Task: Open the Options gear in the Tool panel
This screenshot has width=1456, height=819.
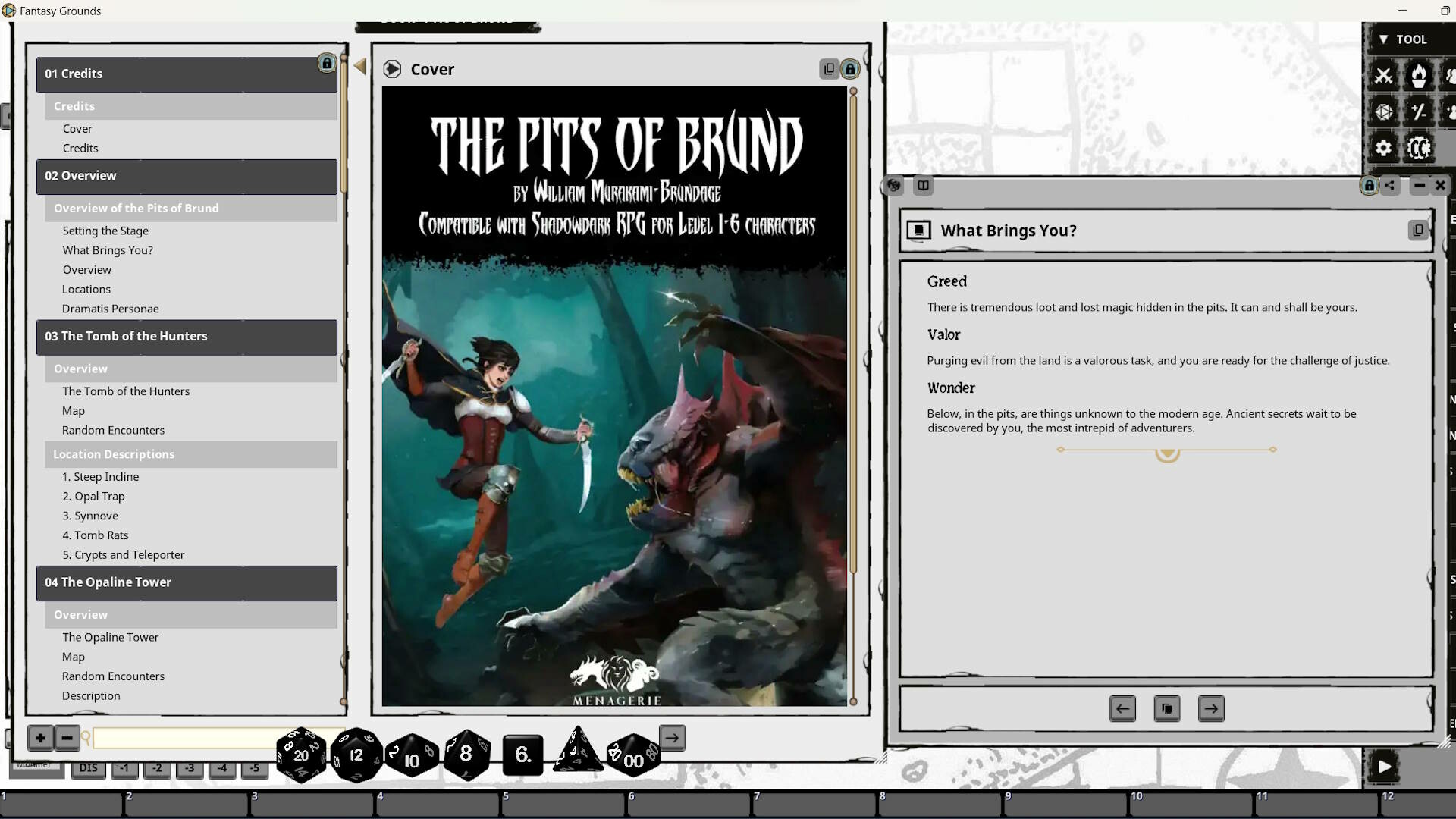Action: click(x=1382, y=148)
